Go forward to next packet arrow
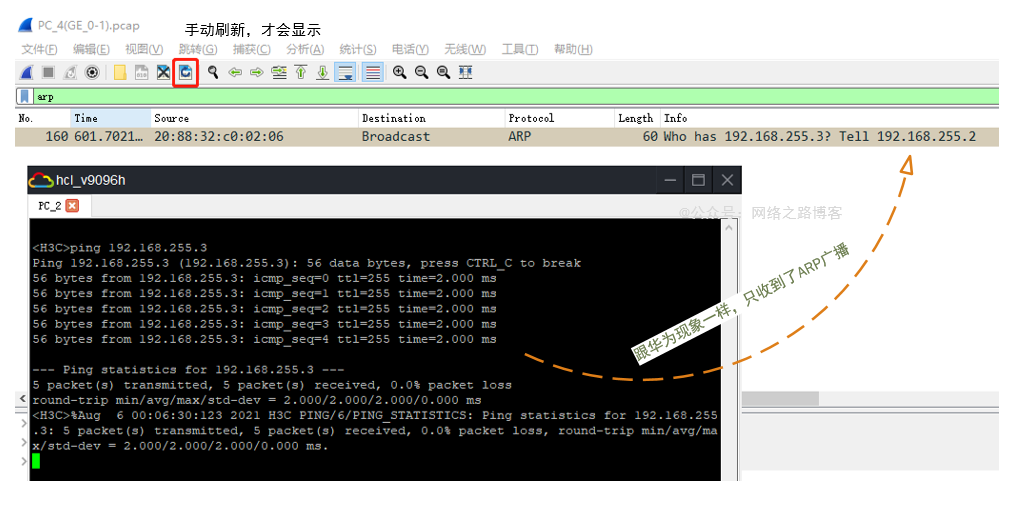1020x512 pixels. coord(257,72)
